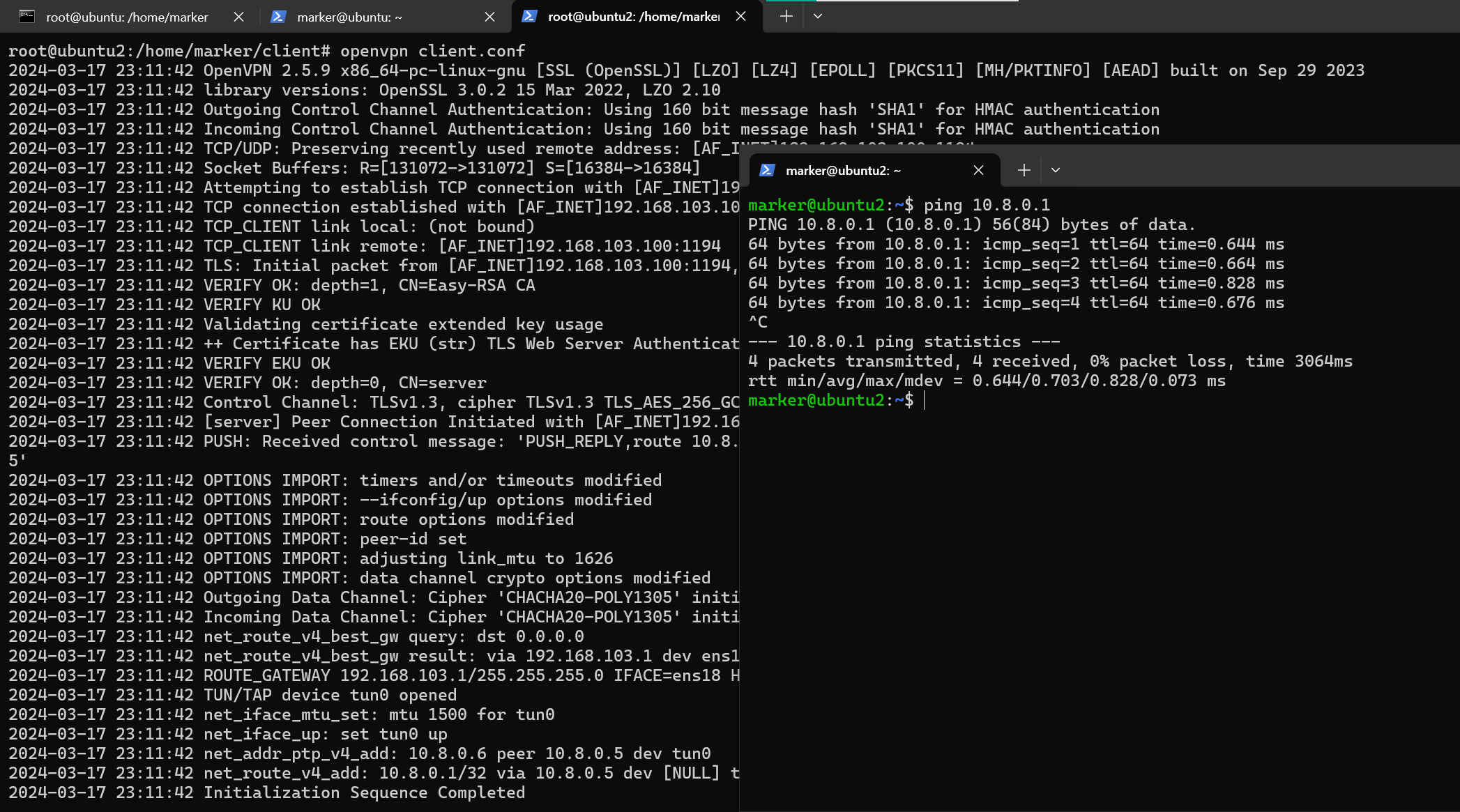Expand new tab dropdown in second window

(1056, 170)
